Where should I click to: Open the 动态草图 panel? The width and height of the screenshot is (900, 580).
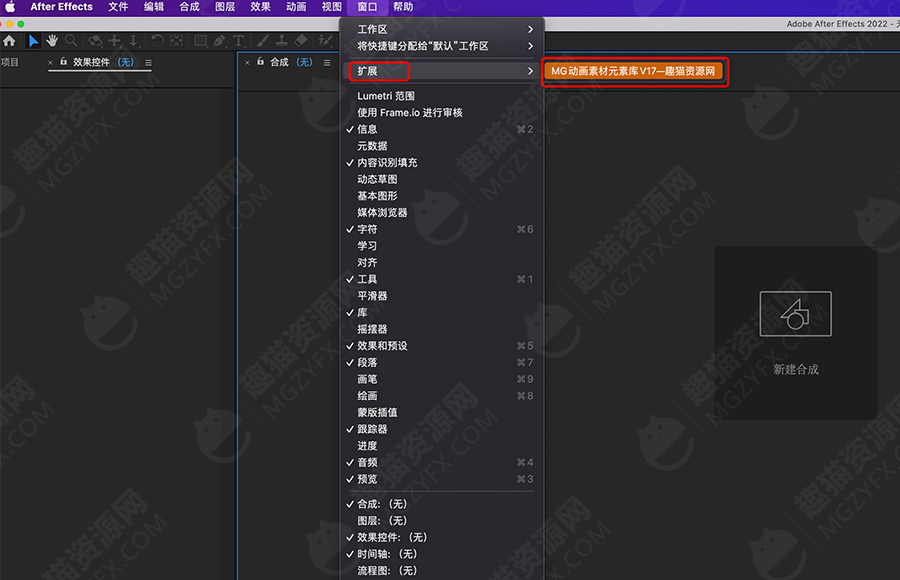point(441,179)
